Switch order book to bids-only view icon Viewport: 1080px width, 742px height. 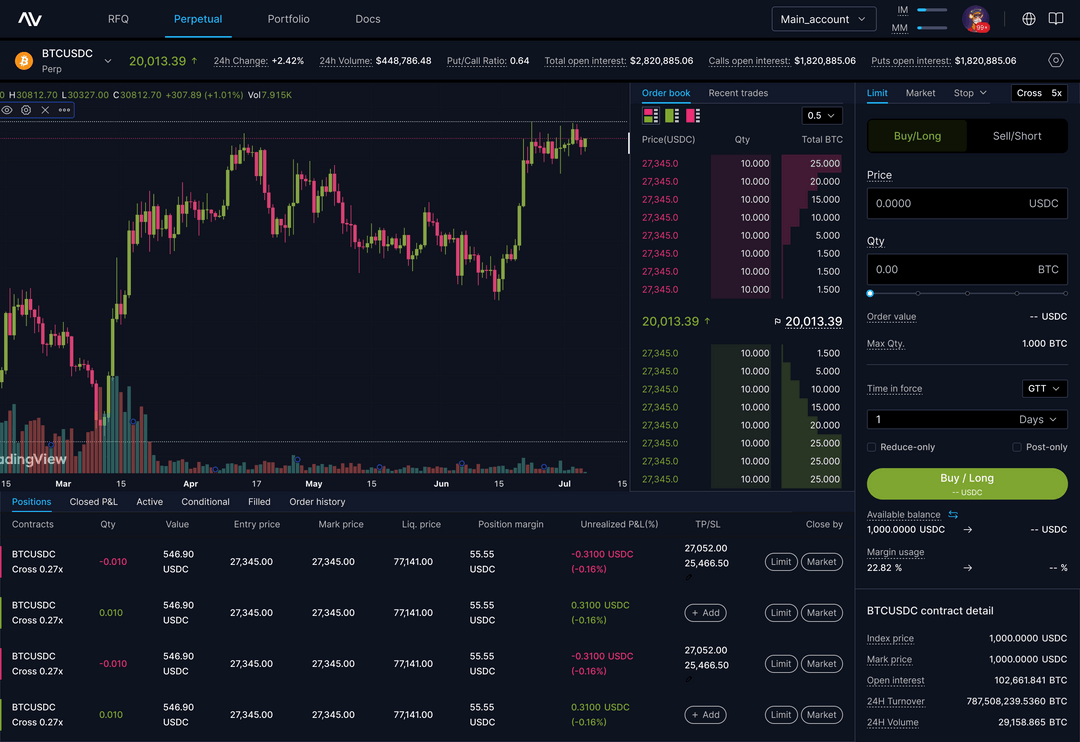click(x=671, y=115)
